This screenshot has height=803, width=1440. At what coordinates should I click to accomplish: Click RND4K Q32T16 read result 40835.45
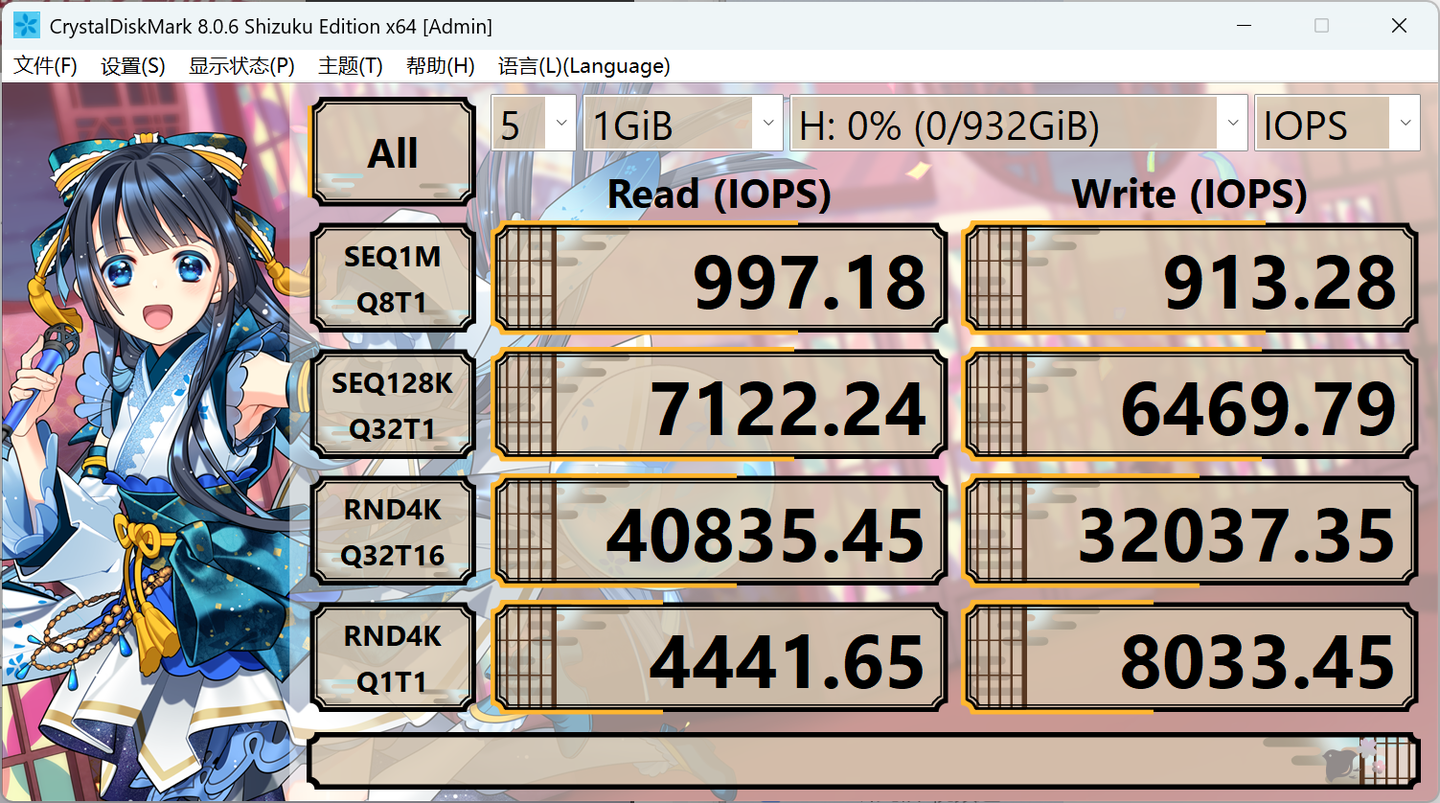720,531
